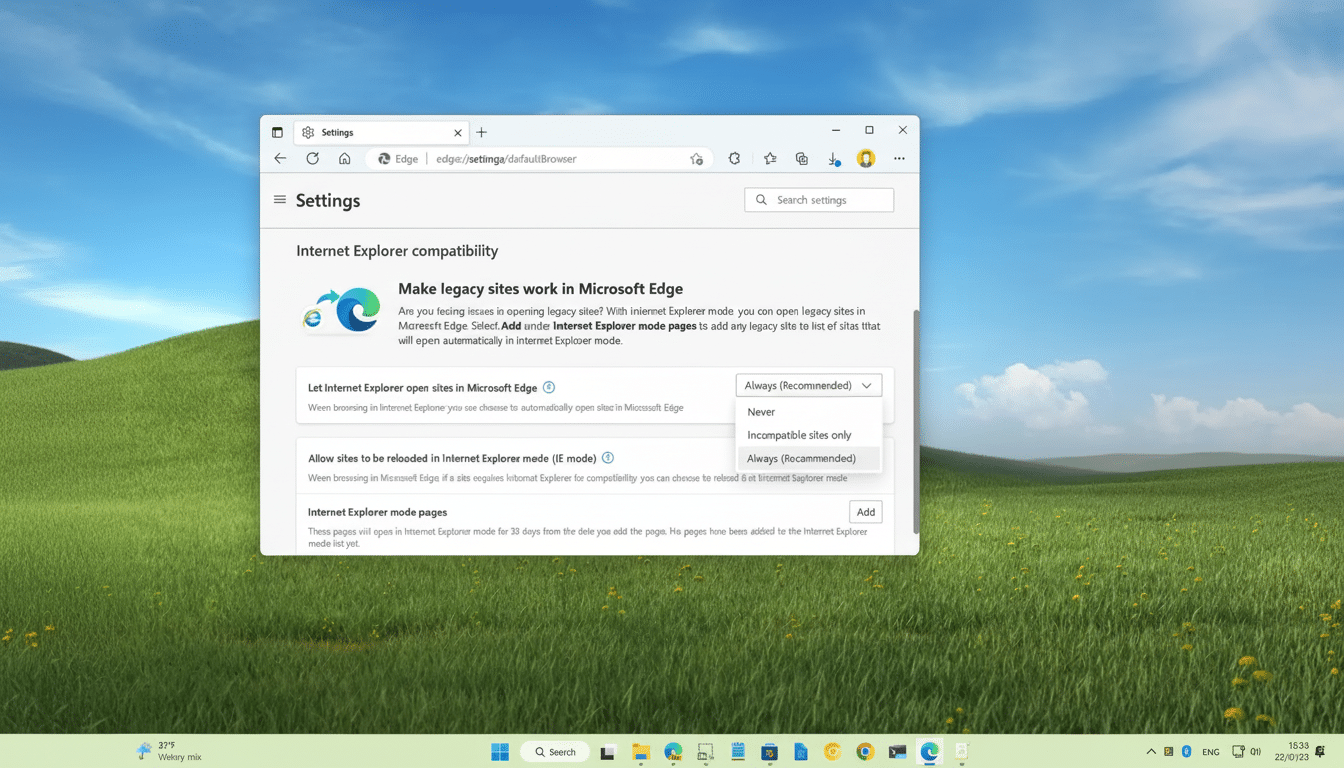Viewport: 1344px width, 768px height.
Task: Open the tab actions menu icon
Action: click(x=277, y=132)
